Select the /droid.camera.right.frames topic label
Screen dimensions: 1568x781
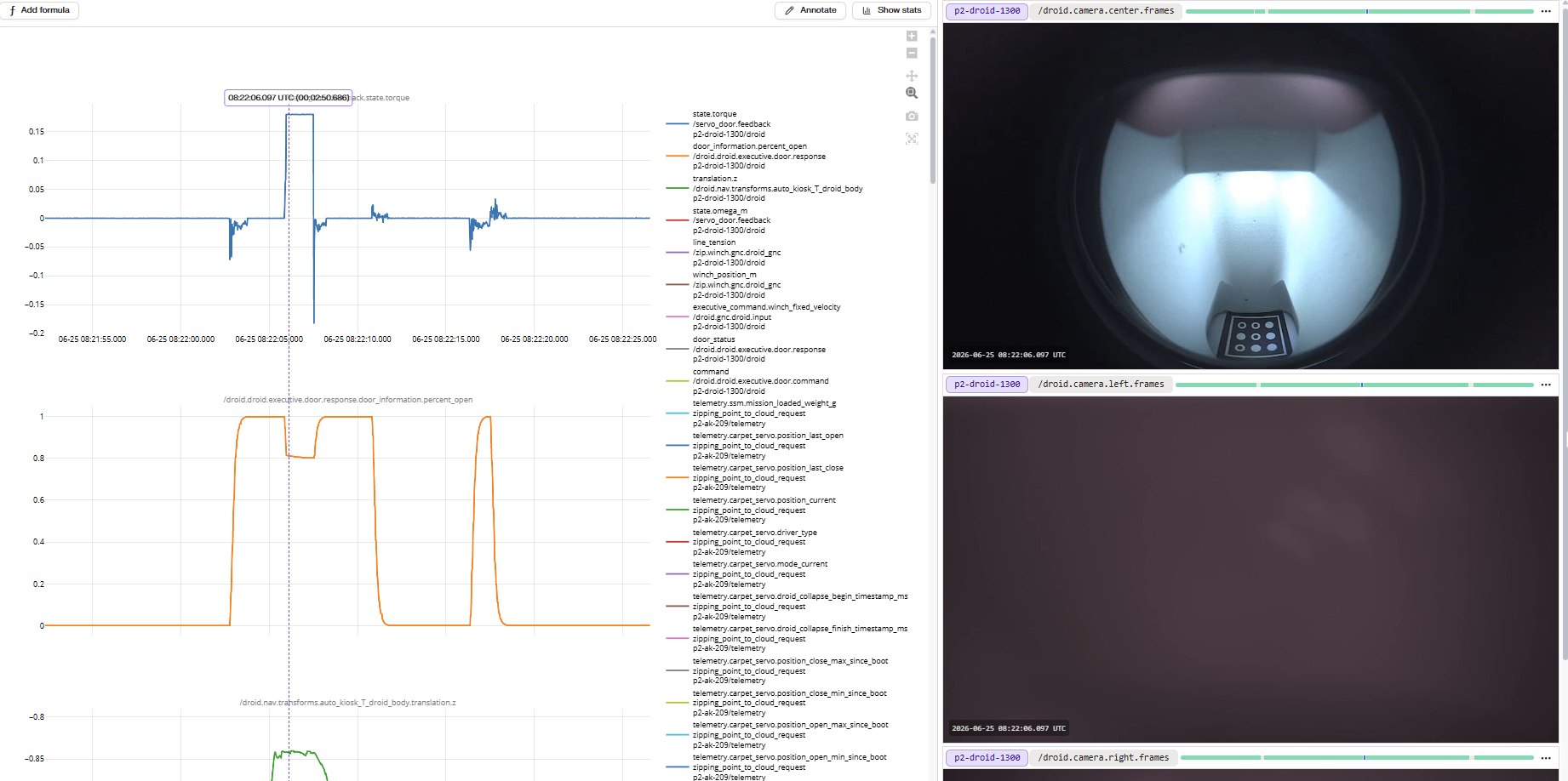click(x=1103, y=757)
